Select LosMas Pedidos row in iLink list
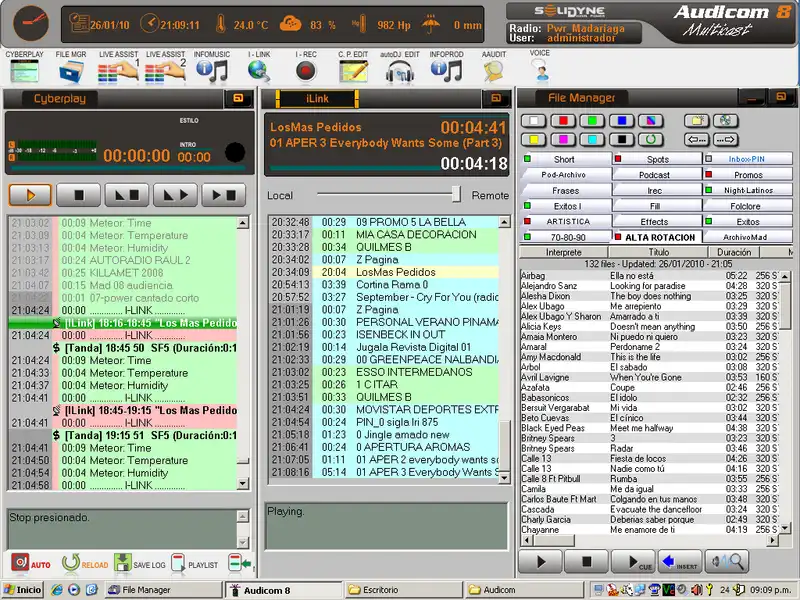The width and height of the screenshot is (800, 600). tap(384, 272)
